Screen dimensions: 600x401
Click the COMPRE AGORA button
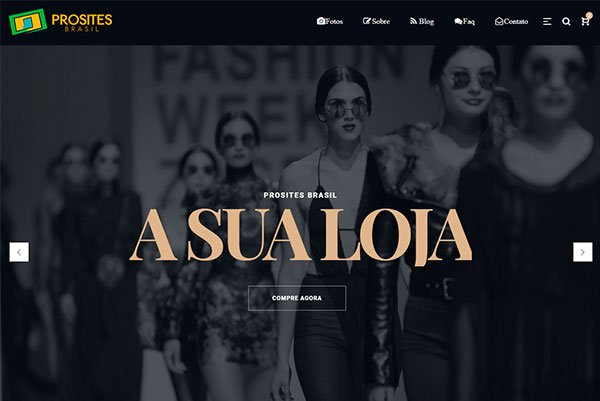297,298
